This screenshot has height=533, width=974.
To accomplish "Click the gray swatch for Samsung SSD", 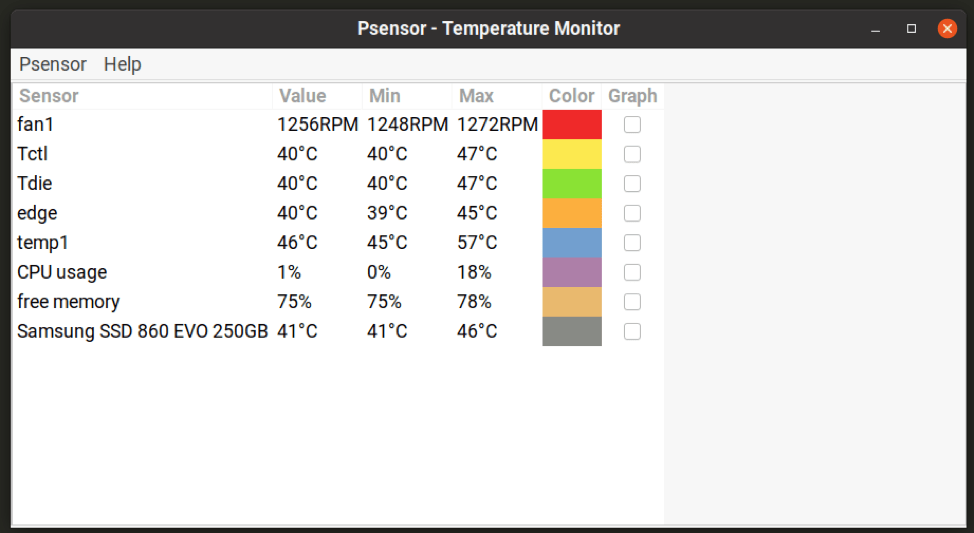I will coord(572,331).
